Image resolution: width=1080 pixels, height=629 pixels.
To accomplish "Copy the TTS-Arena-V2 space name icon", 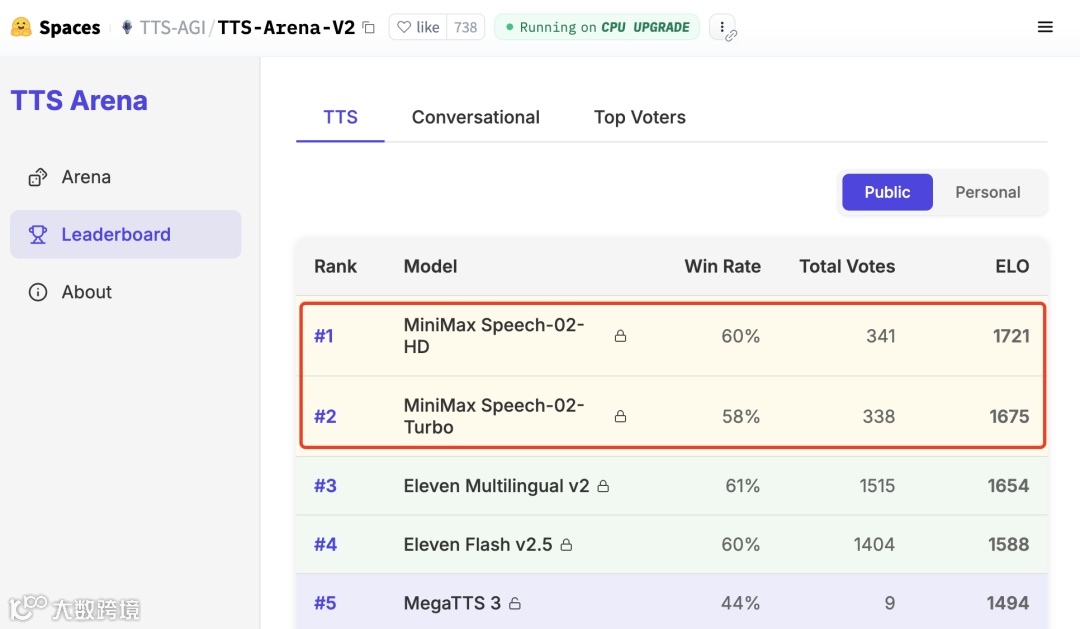I will [369, 28].
